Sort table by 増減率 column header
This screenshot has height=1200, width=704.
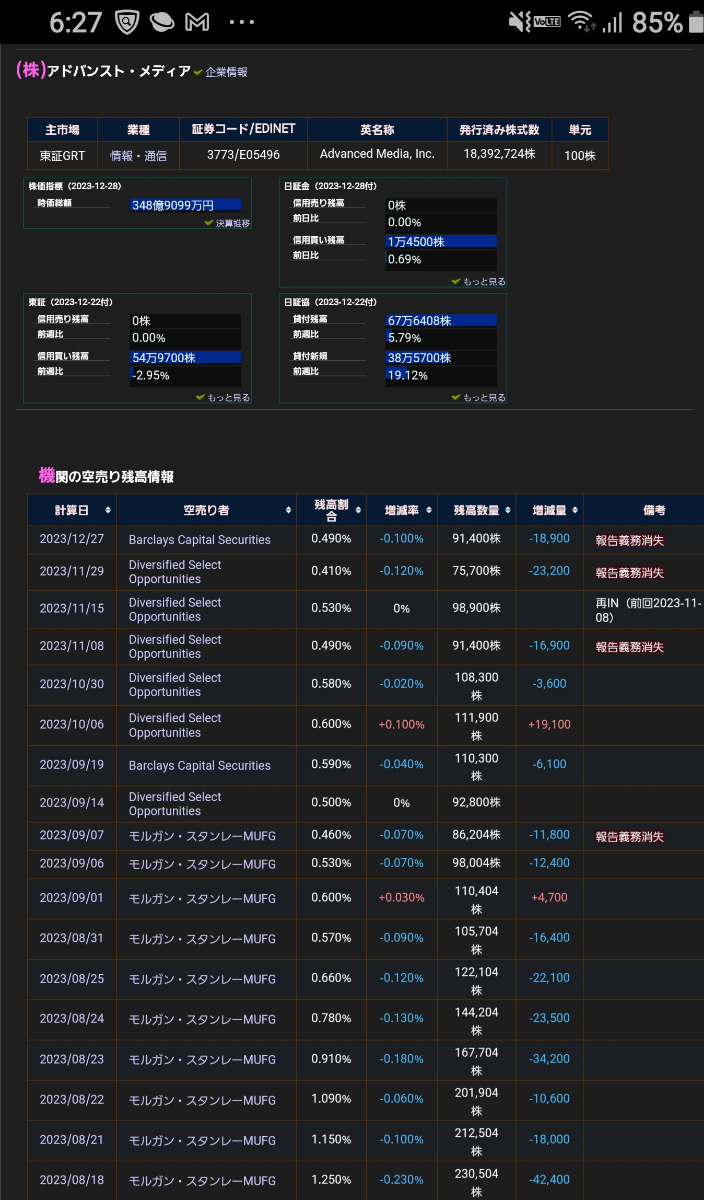coord(402,510)
